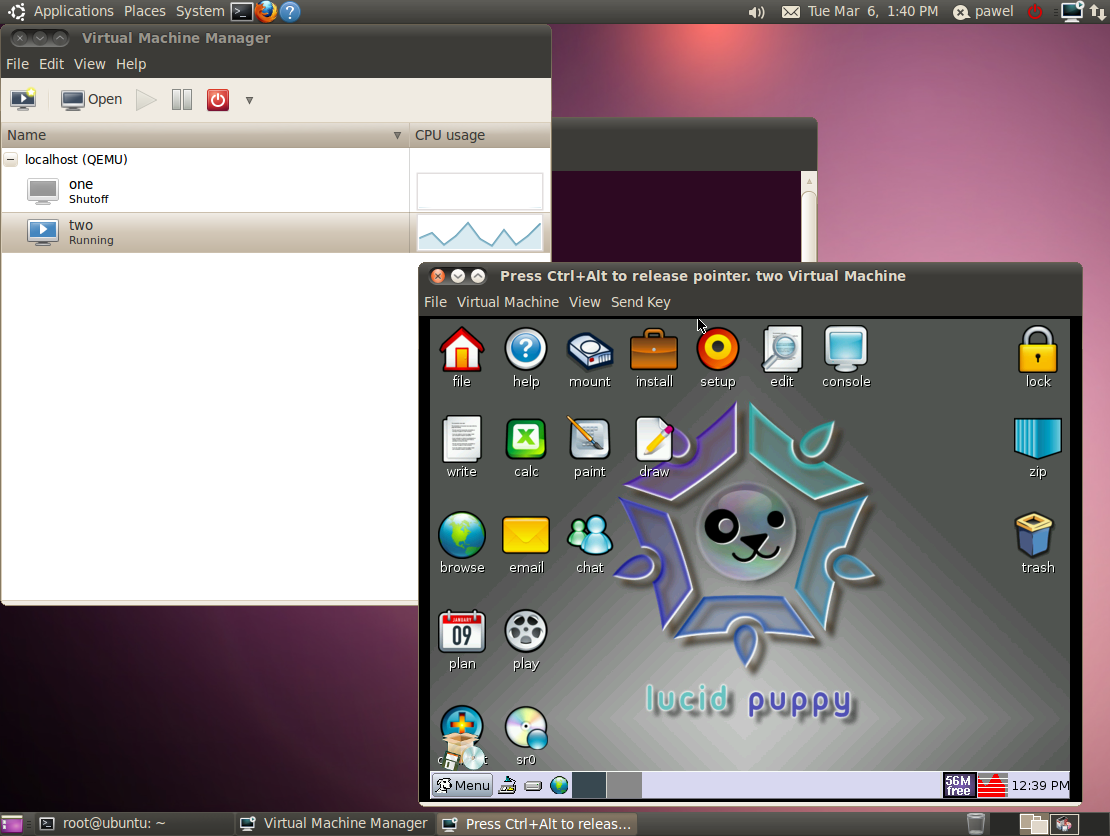1110x836 pixels.
Task: Switch to root@ubuntu terminal in taskbar
Action: (x=103, y=824)
